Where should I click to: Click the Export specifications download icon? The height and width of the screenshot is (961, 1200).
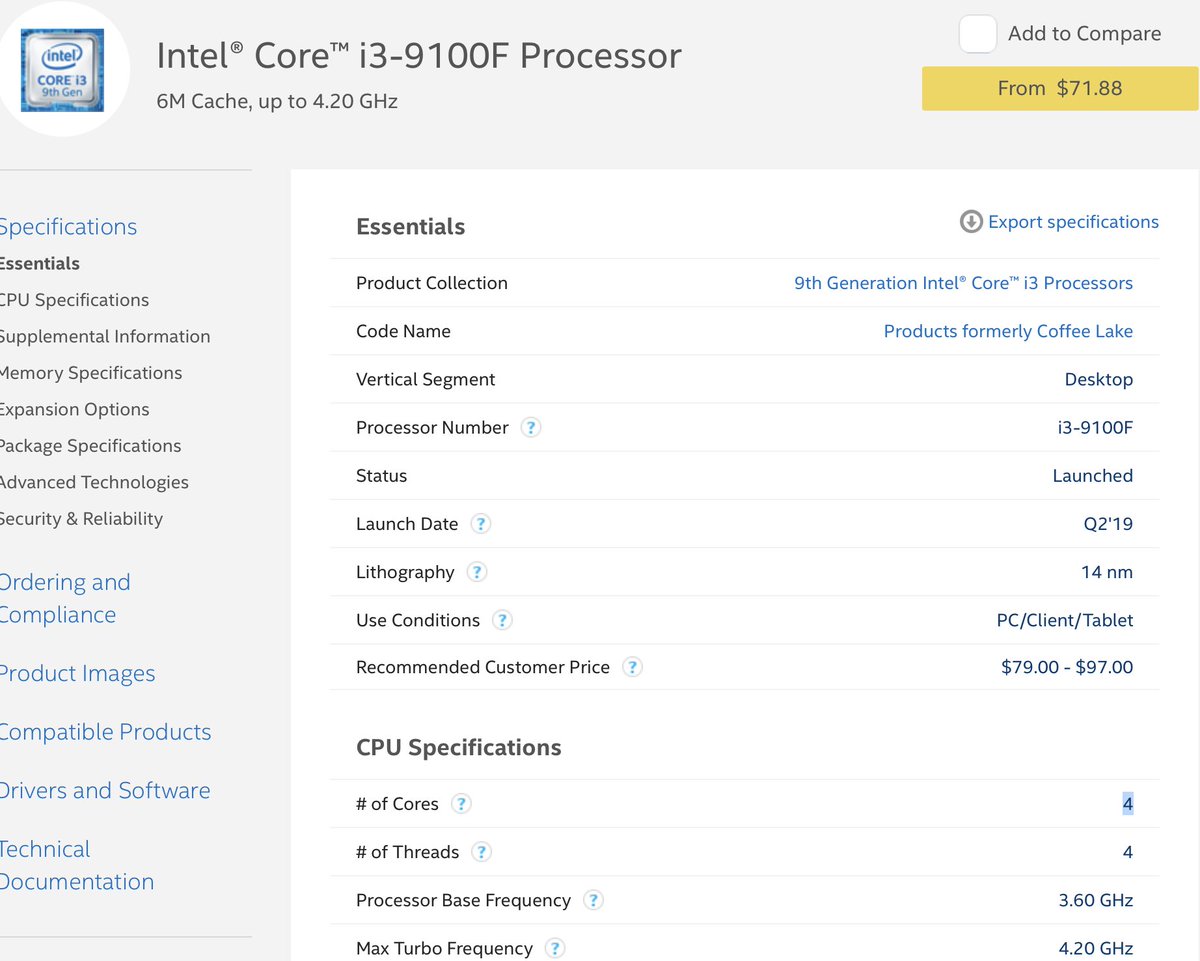click(971, 222)
